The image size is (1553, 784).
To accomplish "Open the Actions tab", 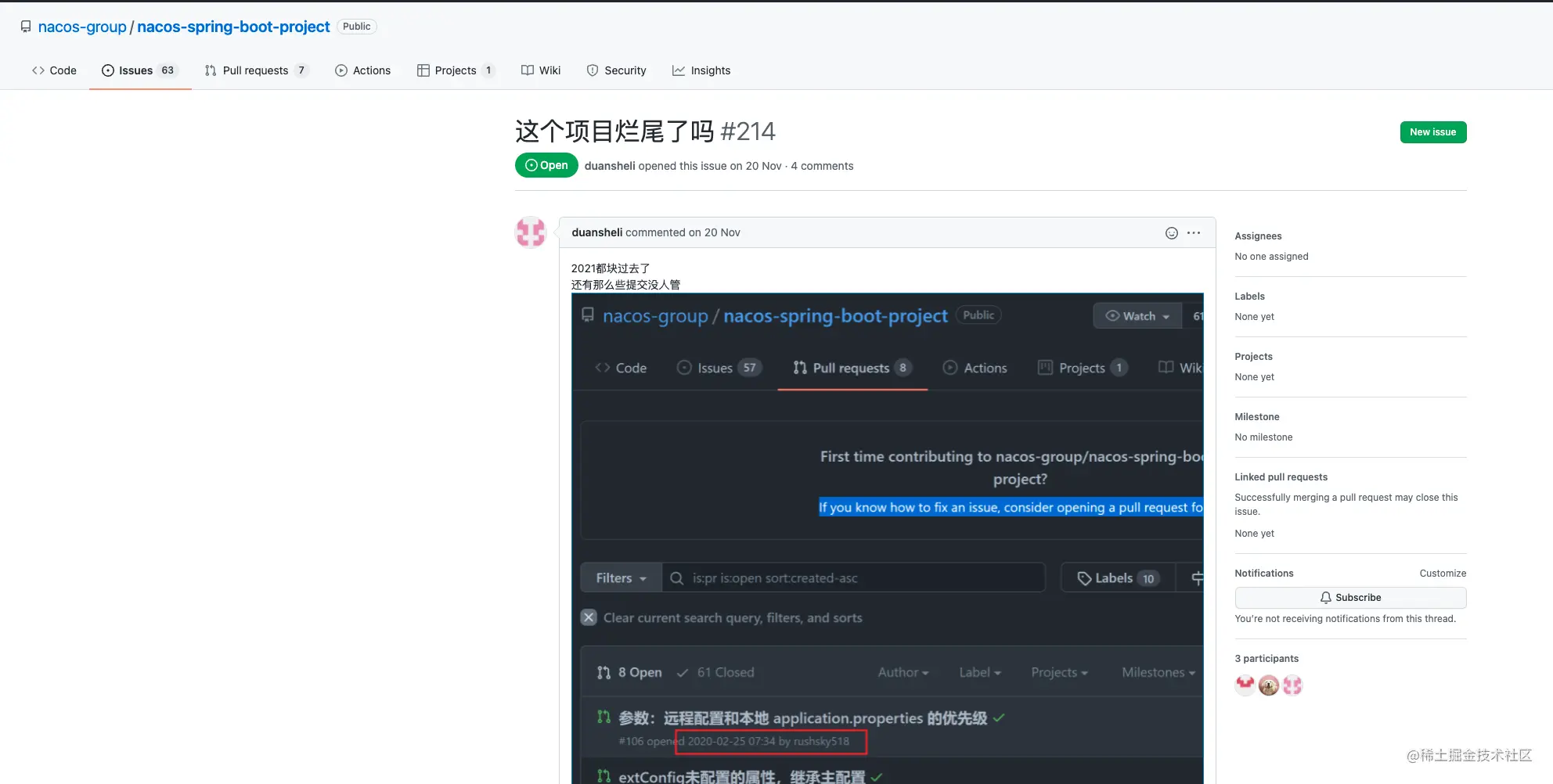I will coord(363,70).
